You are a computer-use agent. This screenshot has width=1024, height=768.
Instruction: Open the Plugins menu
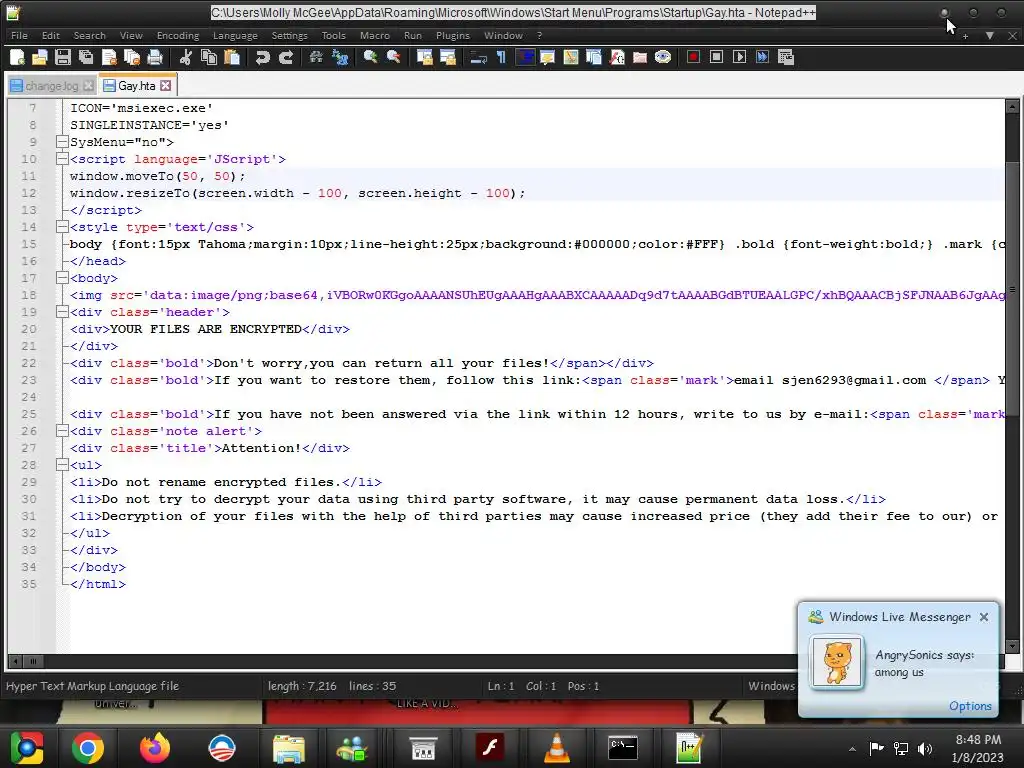453,35
